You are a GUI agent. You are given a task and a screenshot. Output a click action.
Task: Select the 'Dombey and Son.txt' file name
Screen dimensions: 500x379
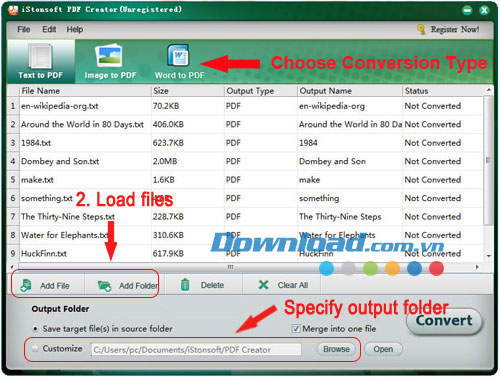pos(60,161)
